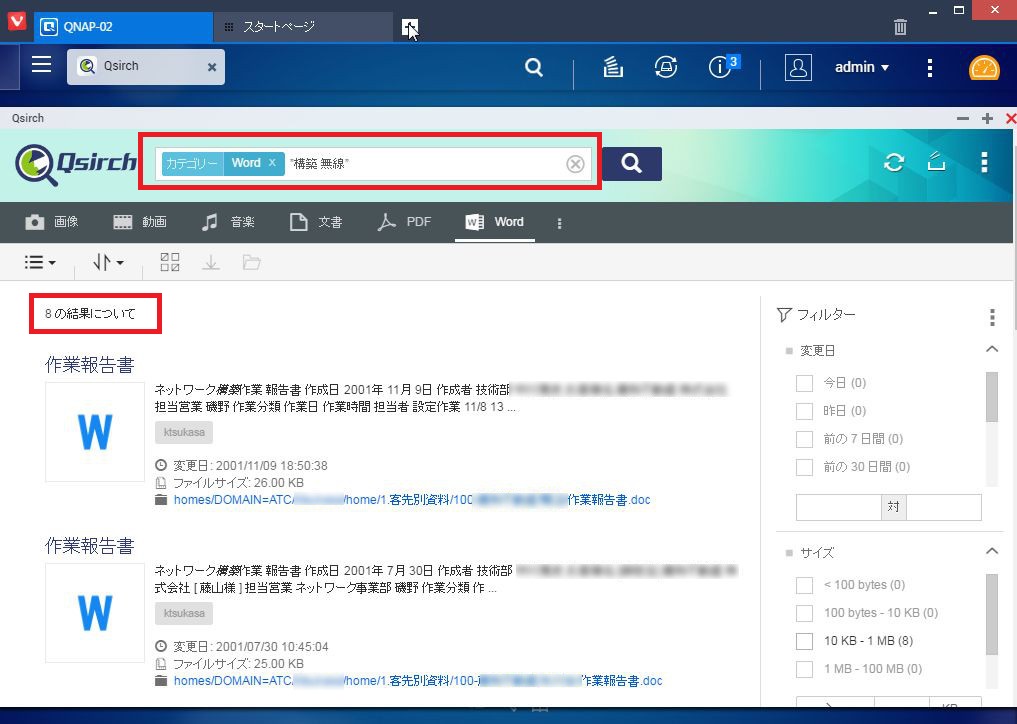The width and height of the screenshot is (1017, 724).
Task: Click ktsukasa tag on 25.00 KB result
Action: 184,613
